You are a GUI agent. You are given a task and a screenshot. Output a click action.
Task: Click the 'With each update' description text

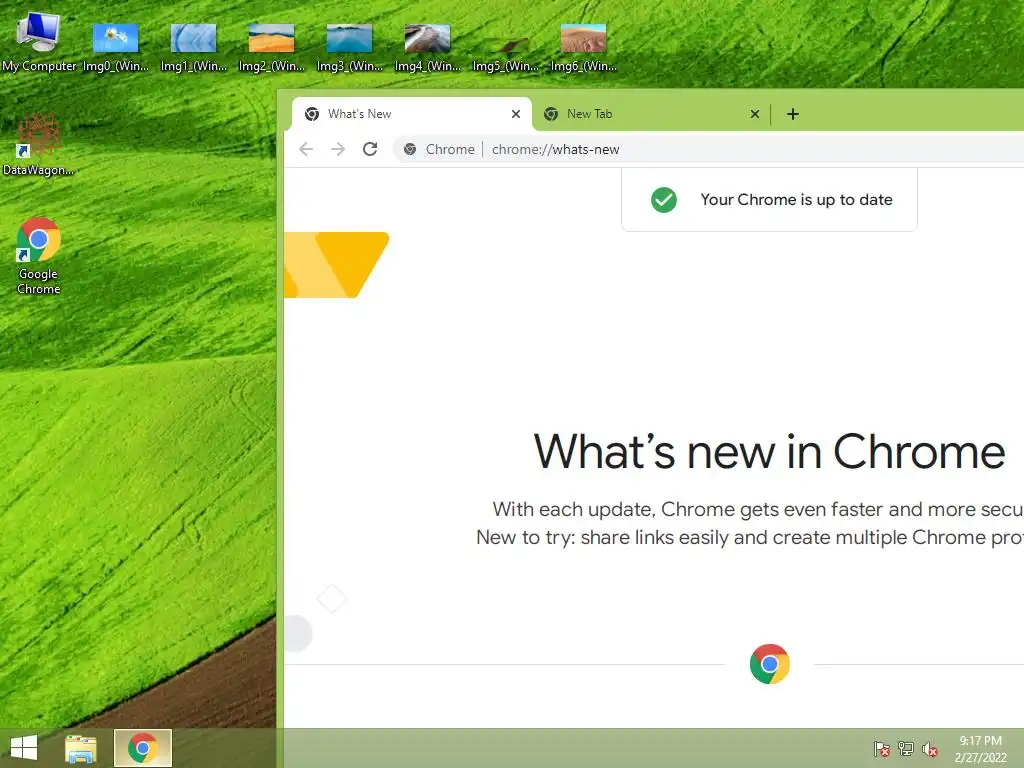pyautogui.click(x=758, y=509)
